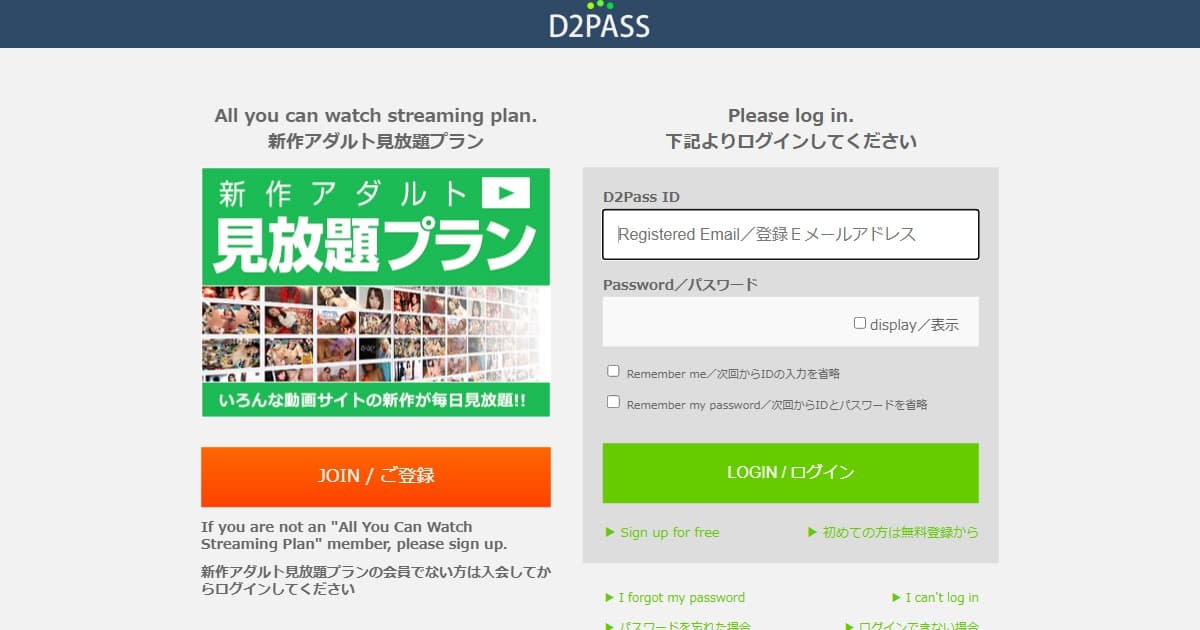1200x630 pixels.
Task: Click the green LOGIN / ログイン button
Action: 790,473
